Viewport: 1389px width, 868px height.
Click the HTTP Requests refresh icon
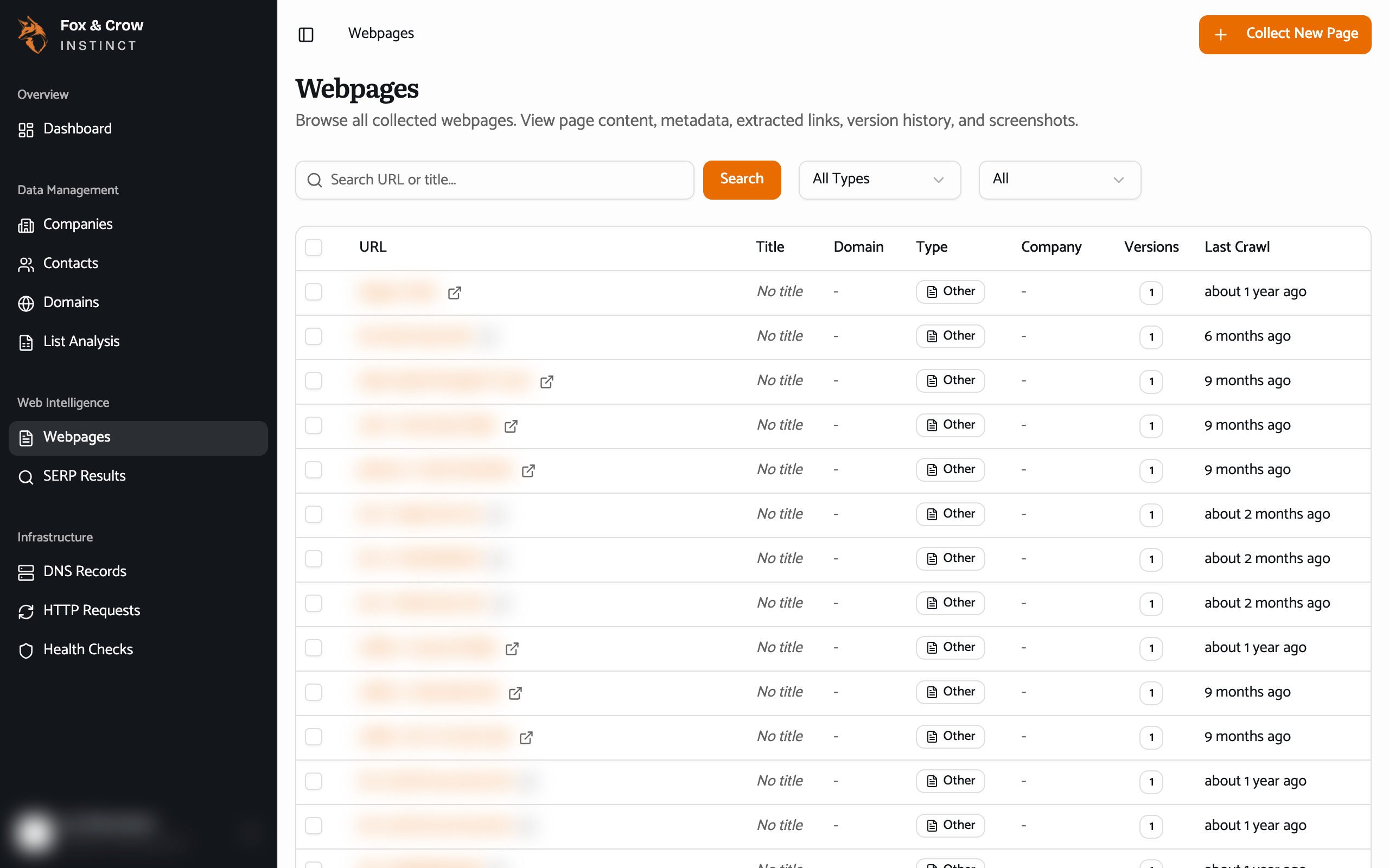point(26,611)
